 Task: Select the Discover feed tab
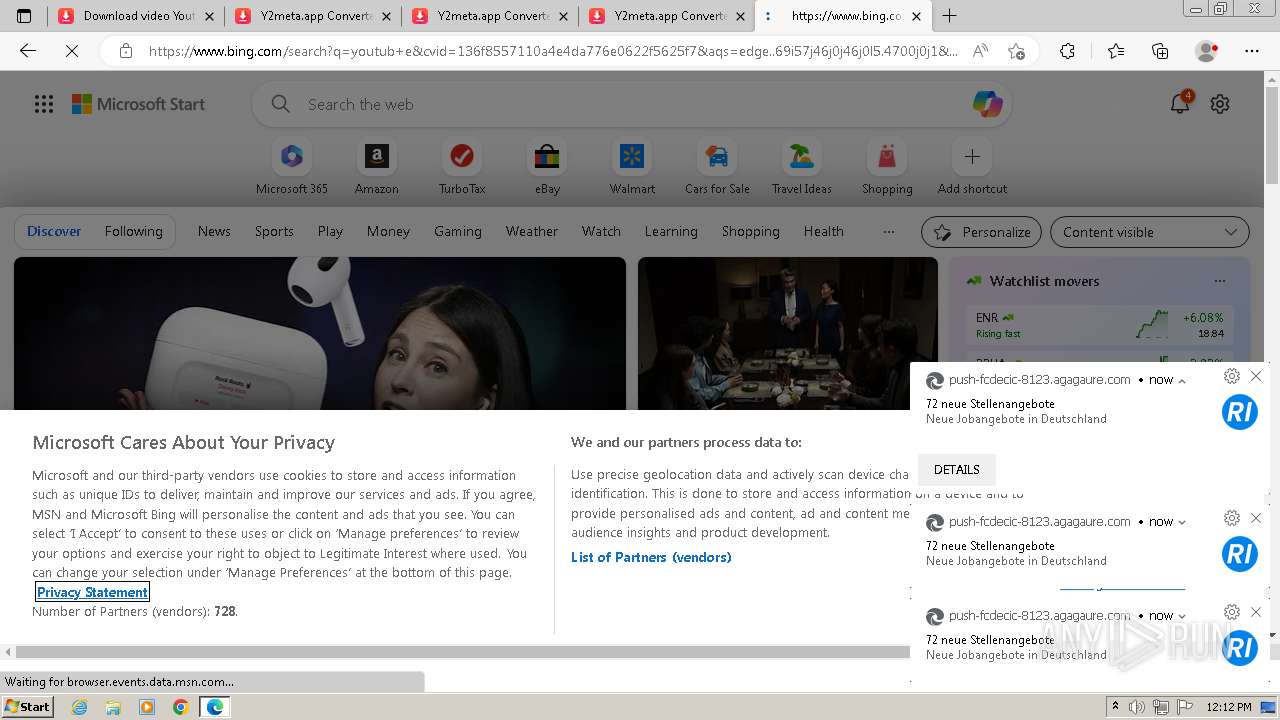pos(54,231)
